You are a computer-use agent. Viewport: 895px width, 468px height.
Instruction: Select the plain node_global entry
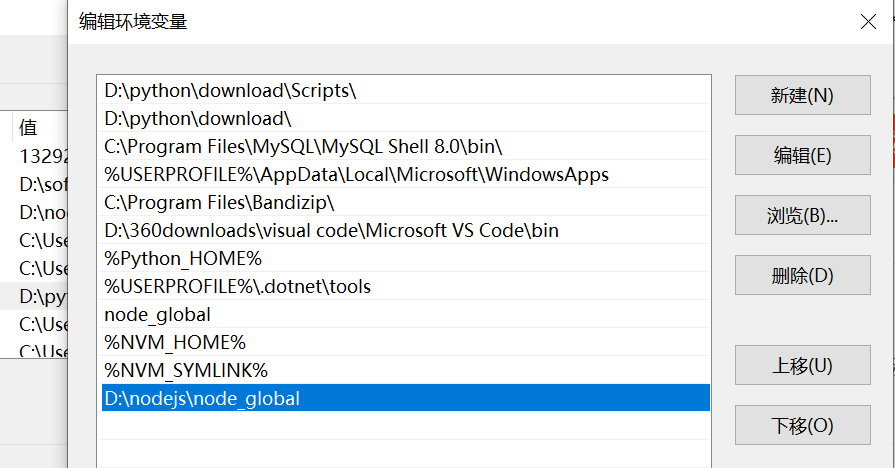[x=404, y=314]
